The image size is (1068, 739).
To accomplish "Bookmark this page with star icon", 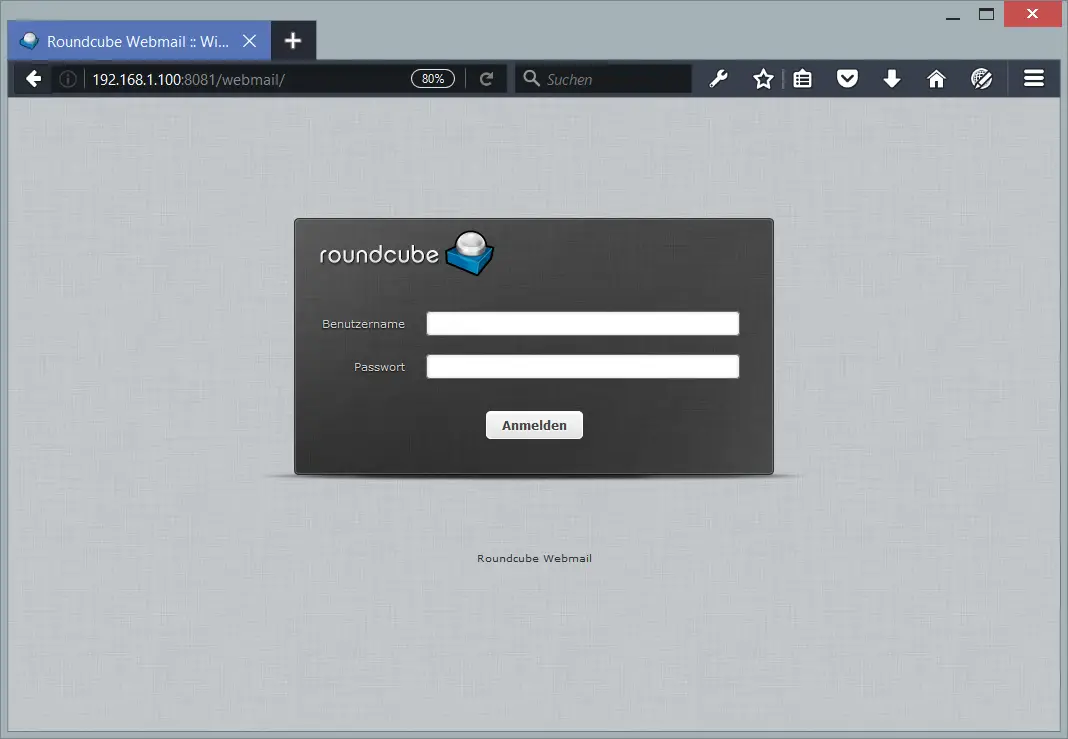I will (x=763, y=79).
